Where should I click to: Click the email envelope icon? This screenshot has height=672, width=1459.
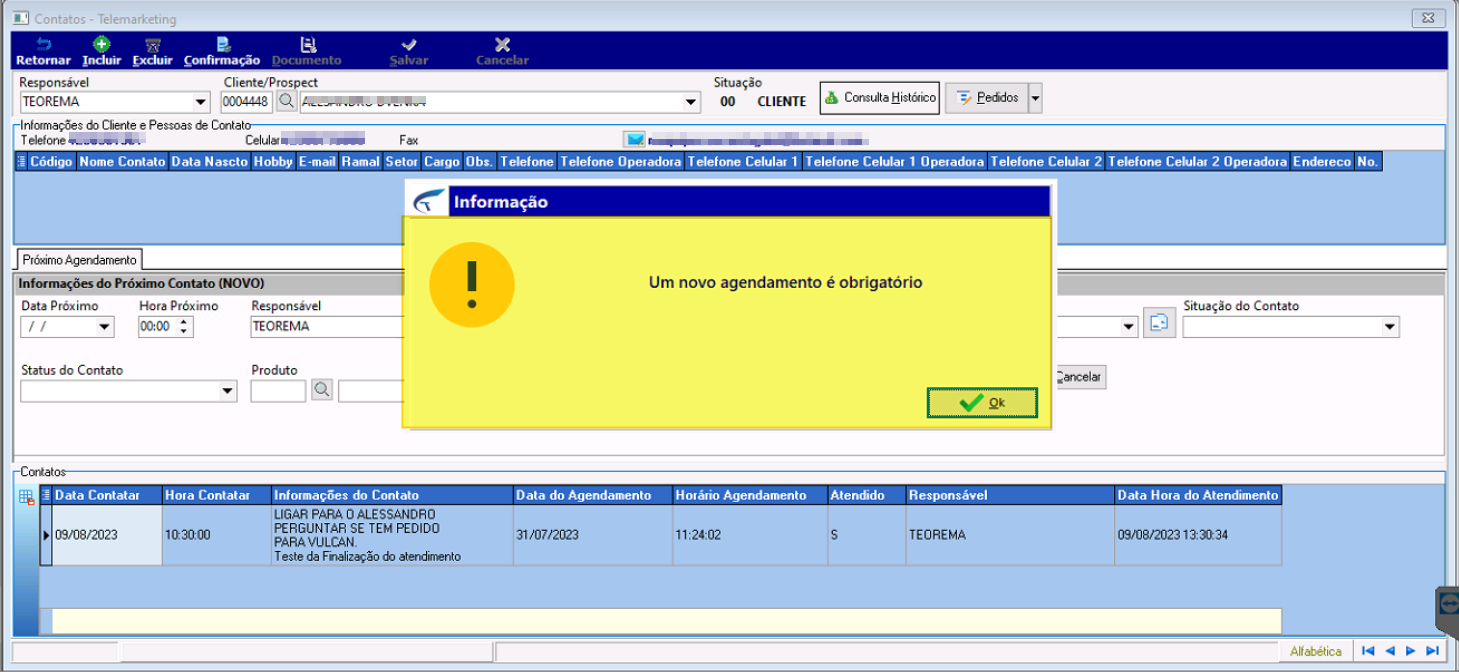633,140
